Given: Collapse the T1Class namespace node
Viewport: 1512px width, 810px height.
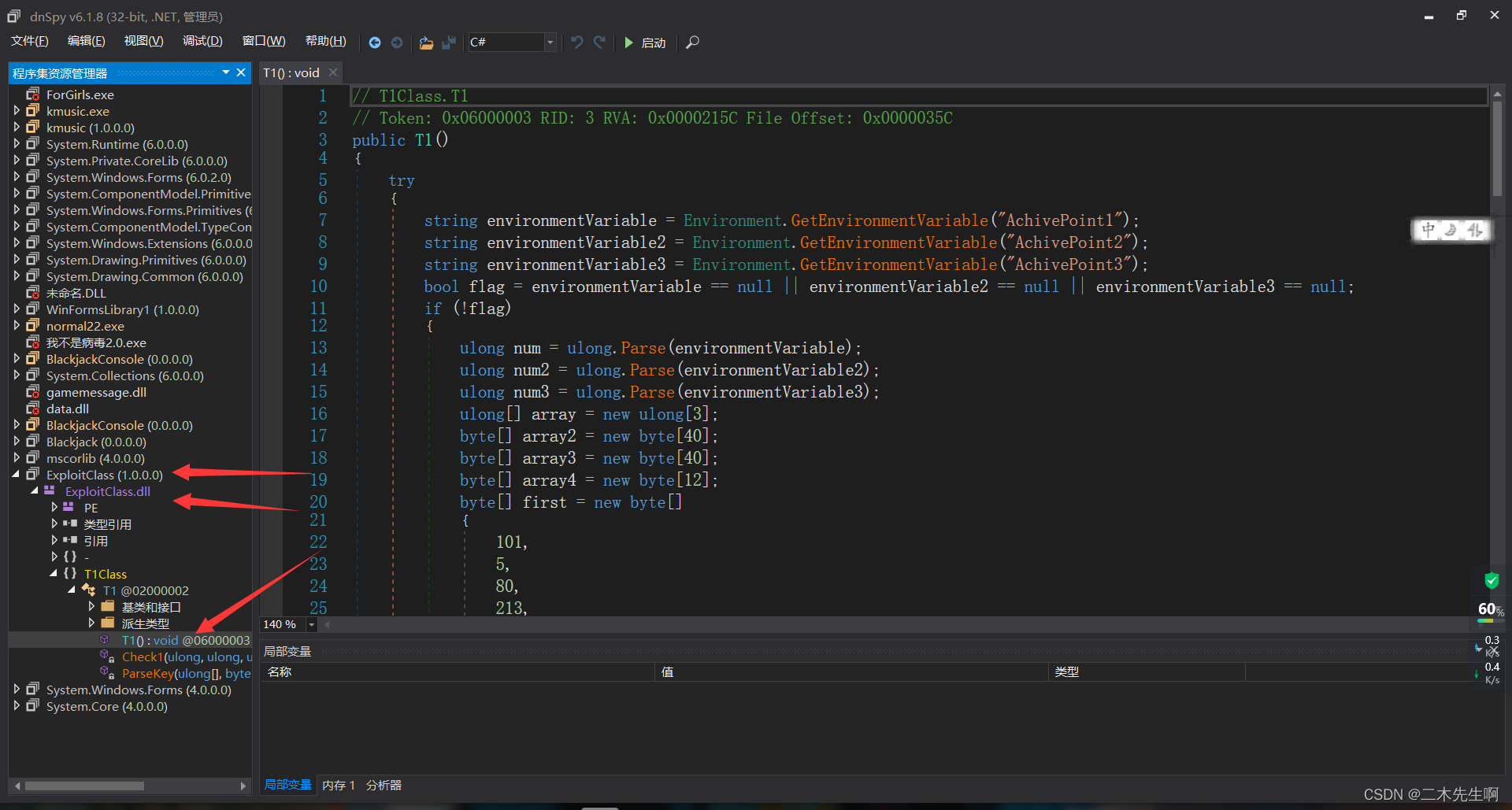Looking at the screenshot, I should [54, 574].
